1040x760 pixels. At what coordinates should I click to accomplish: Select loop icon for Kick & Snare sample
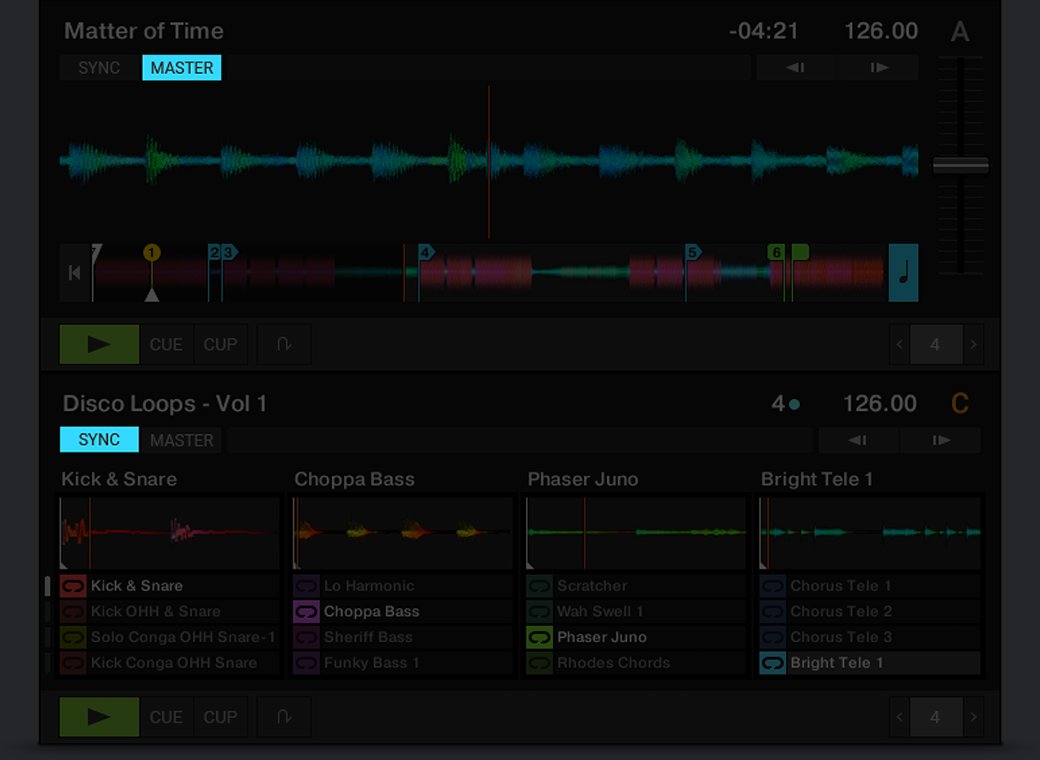pos(73,586)
